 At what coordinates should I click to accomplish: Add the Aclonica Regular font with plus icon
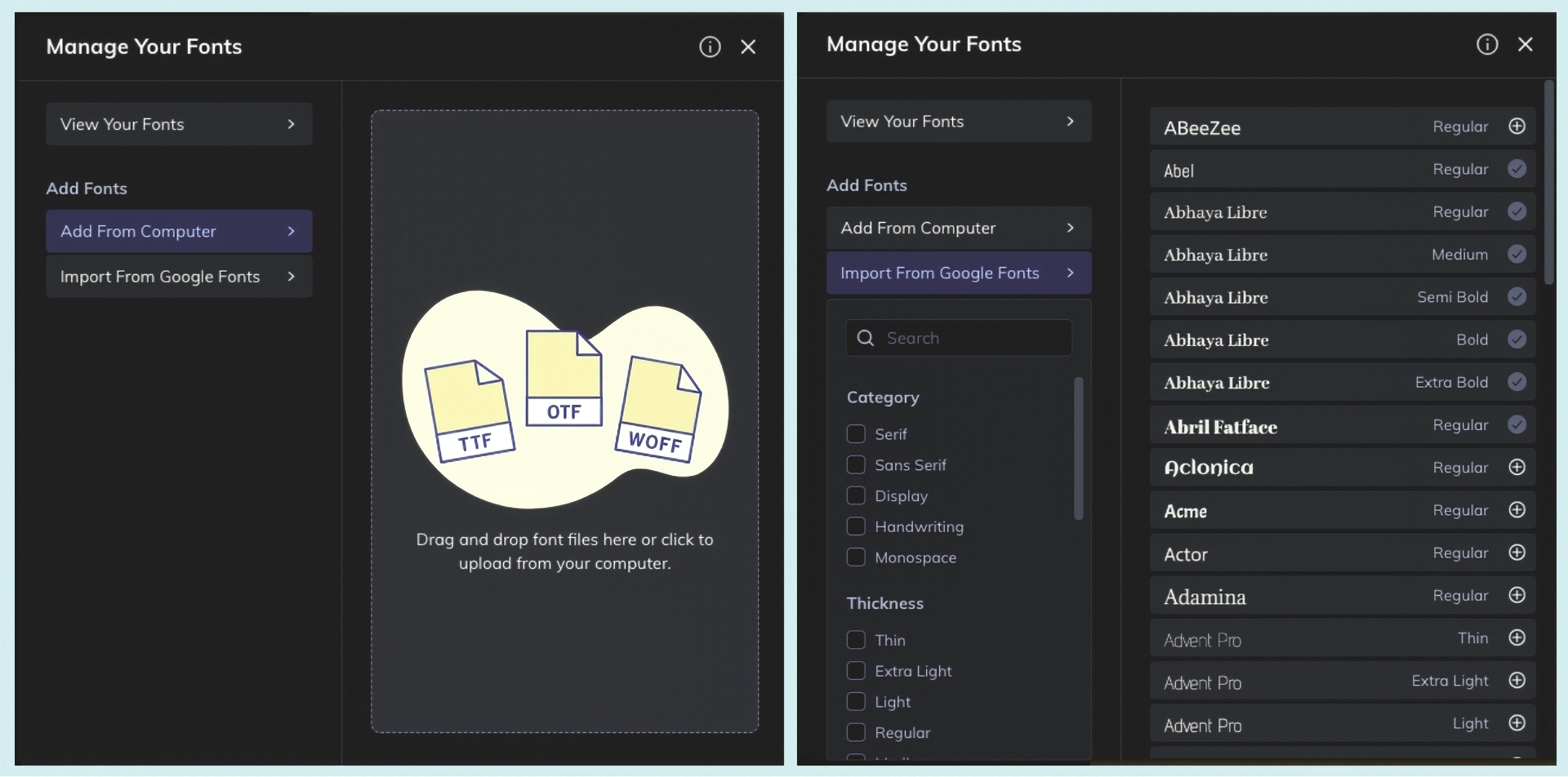point(1517,468)
